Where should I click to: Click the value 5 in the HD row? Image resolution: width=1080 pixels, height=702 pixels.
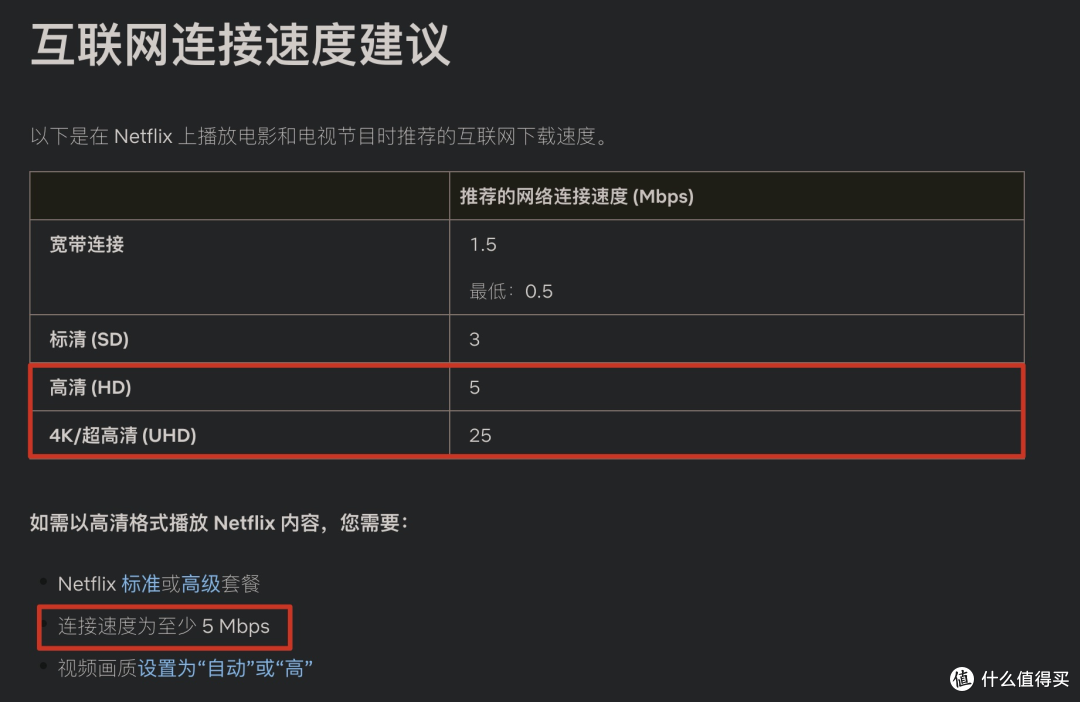point(475,388)
